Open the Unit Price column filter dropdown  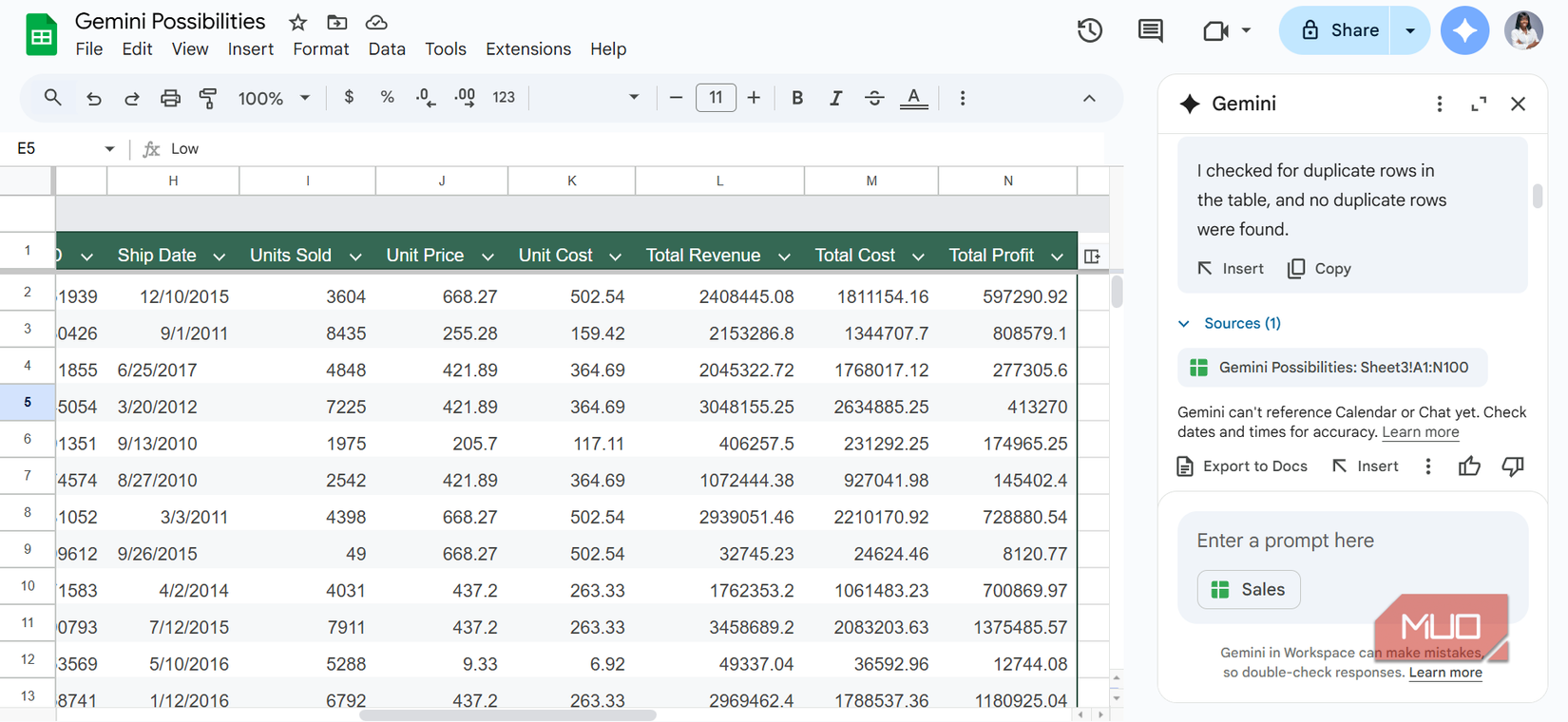point(488,256)
